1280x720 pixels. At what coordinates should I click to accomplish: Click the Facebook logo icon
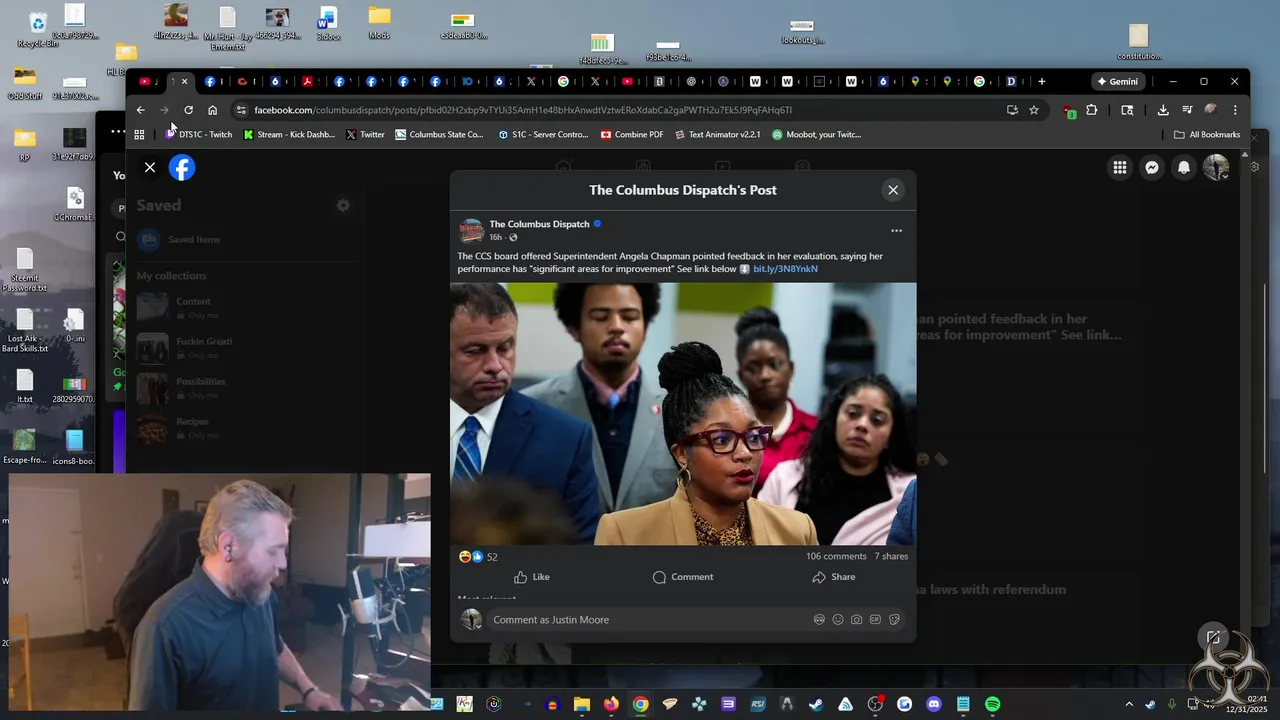(182, 168)
